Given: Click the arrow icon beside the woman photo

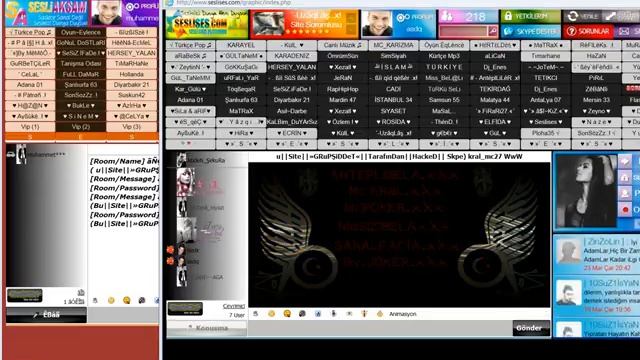Looking at the screenshot, I should coord(624,161).
